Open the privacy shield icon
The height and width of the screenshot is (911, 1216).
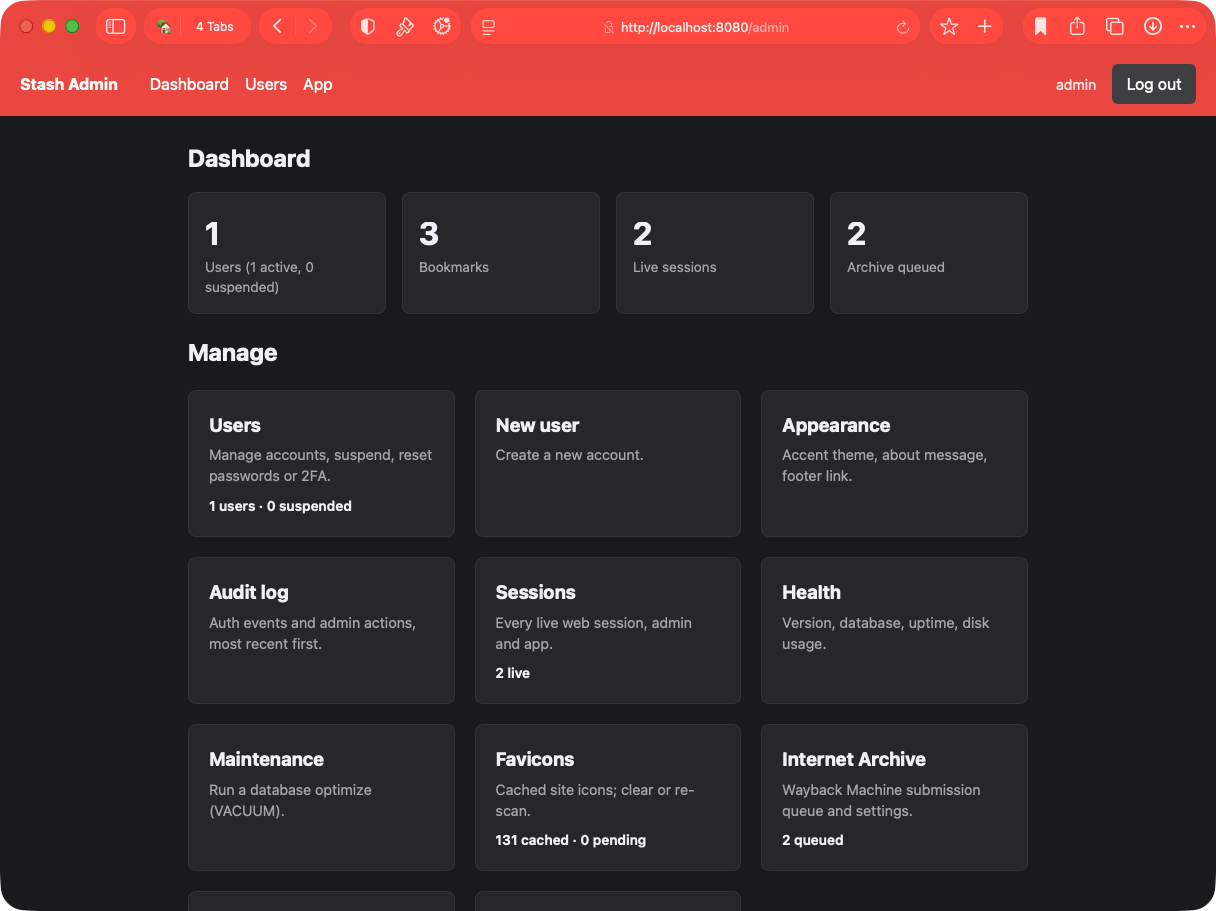(x=368, y=27)
